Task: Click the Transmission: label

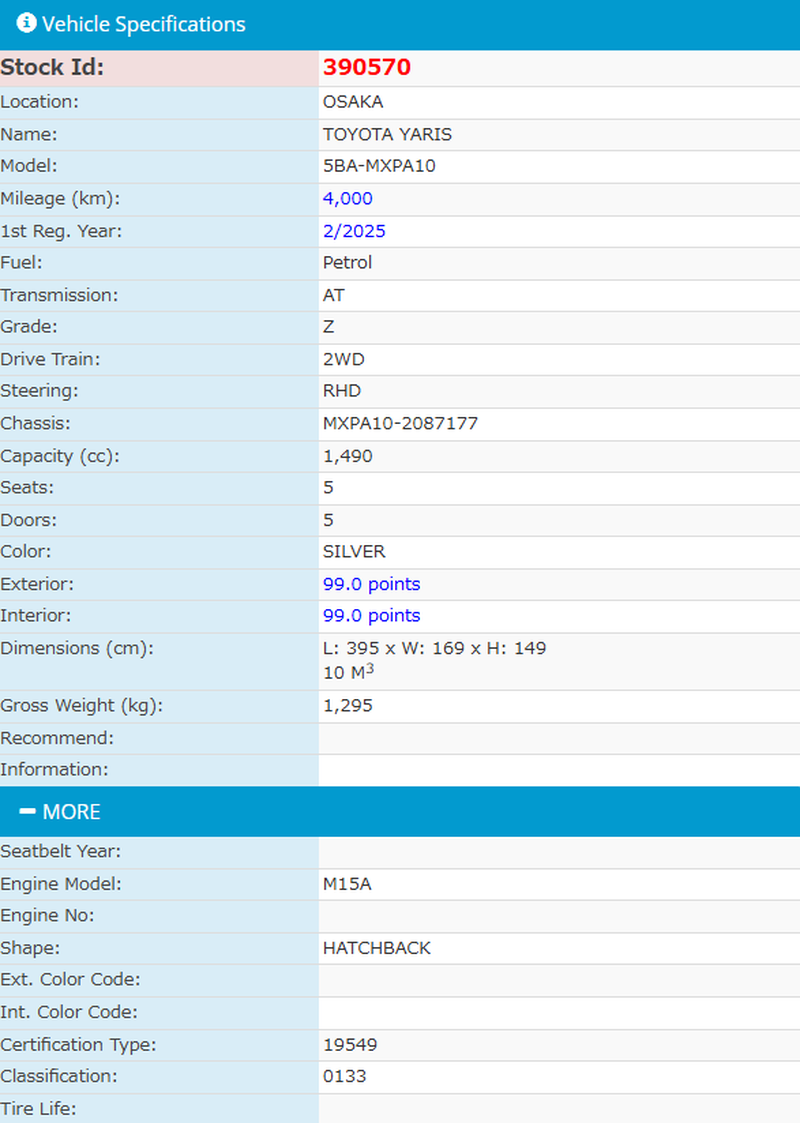Action: (x=59, y=295)
